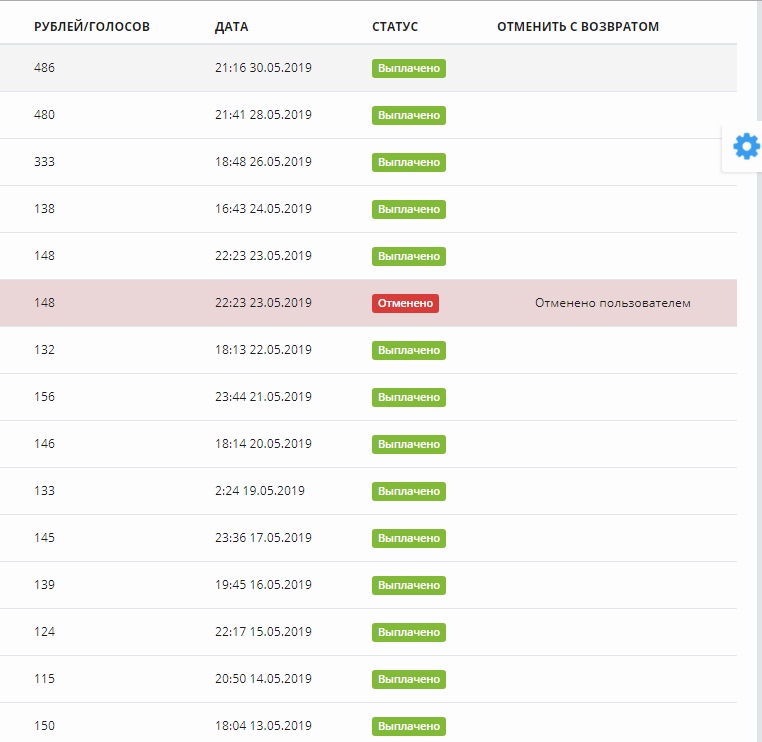Click the ОТМЕНИТЬ С ВОЗВРАТОМ column header
Image resolution: width=762 pixels, height=742 pixels.
click(x=578, y=26)
